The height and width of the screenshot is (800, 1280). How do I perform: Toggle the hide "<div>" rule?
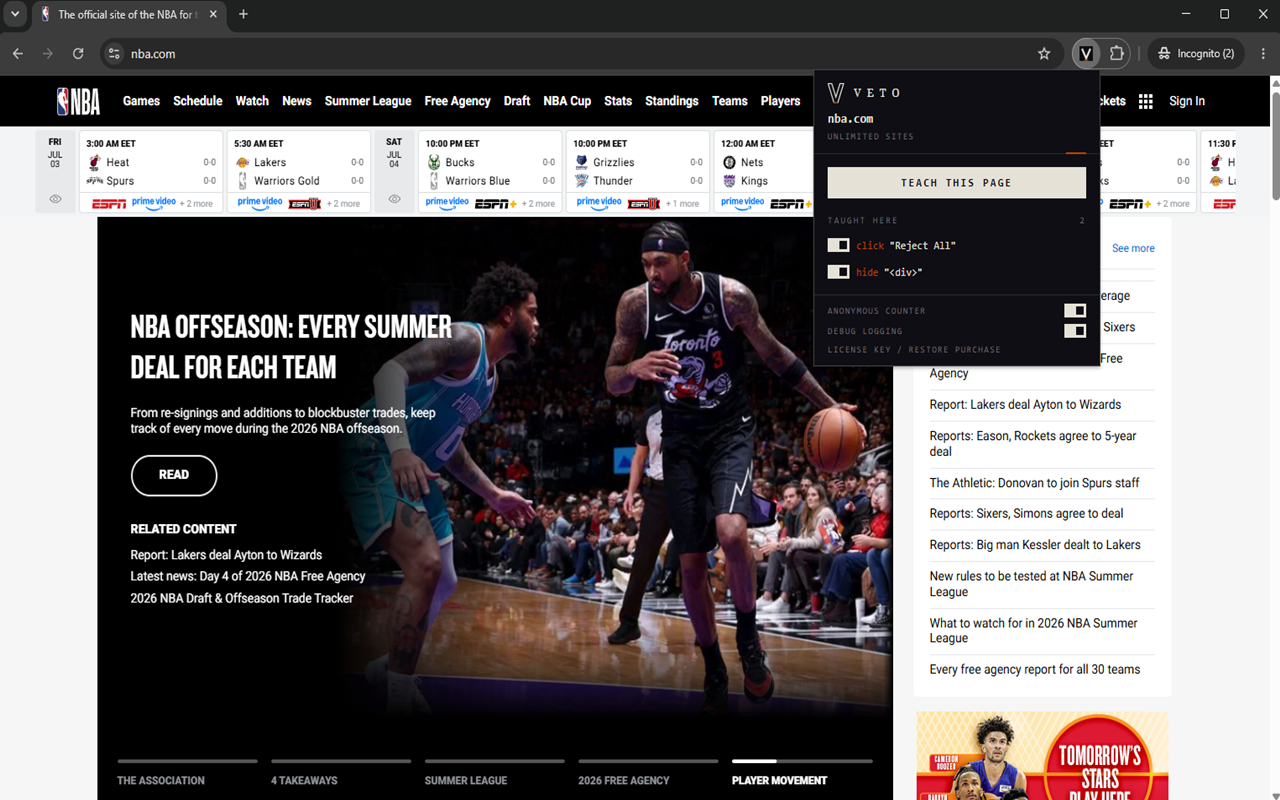pyautogui.click(x=838, y=272)
